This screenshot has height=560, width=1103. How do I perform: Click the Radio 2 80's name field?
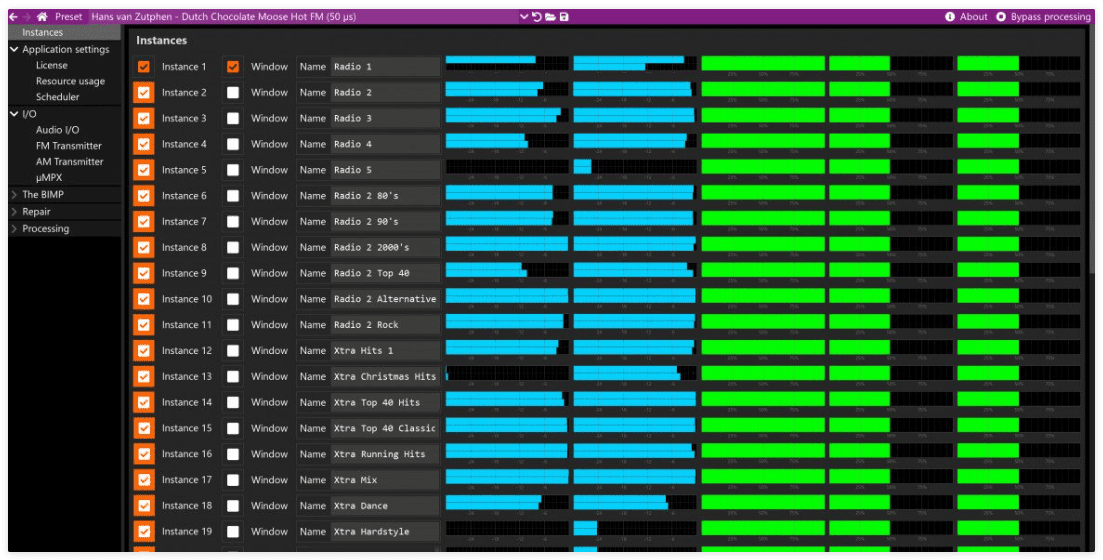click(385, 196)
